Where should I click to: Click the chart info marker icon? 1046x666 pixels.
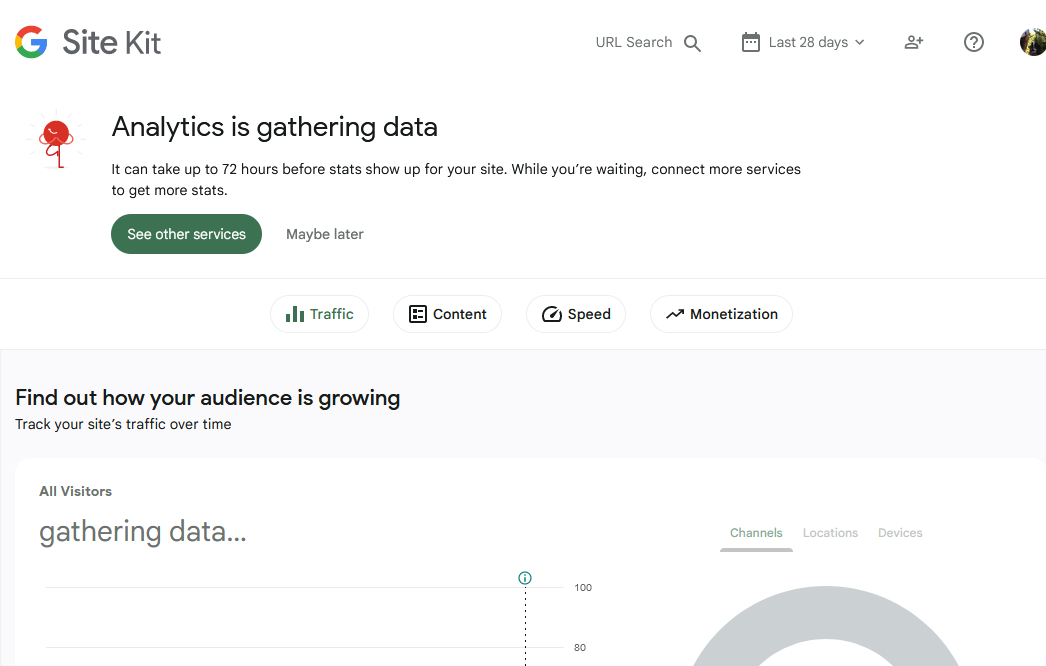point(525,578)
